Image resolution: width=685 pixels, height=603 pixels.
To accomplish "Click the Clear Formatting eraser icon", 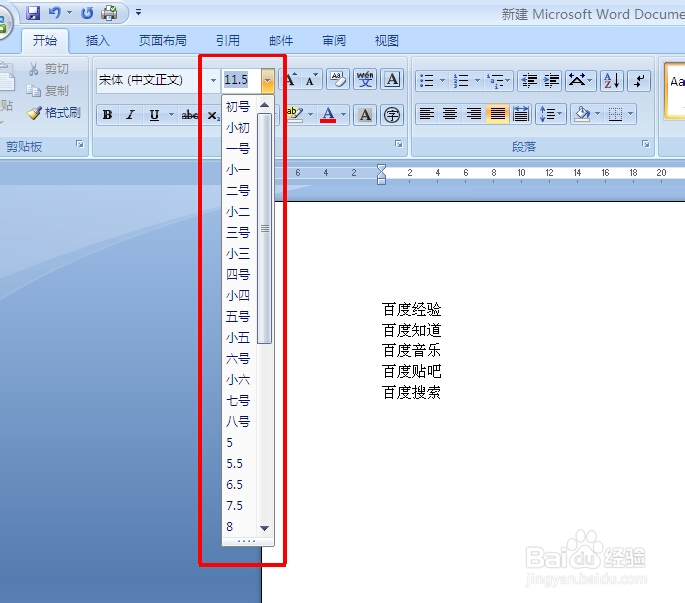I will [x=338, y=80].
